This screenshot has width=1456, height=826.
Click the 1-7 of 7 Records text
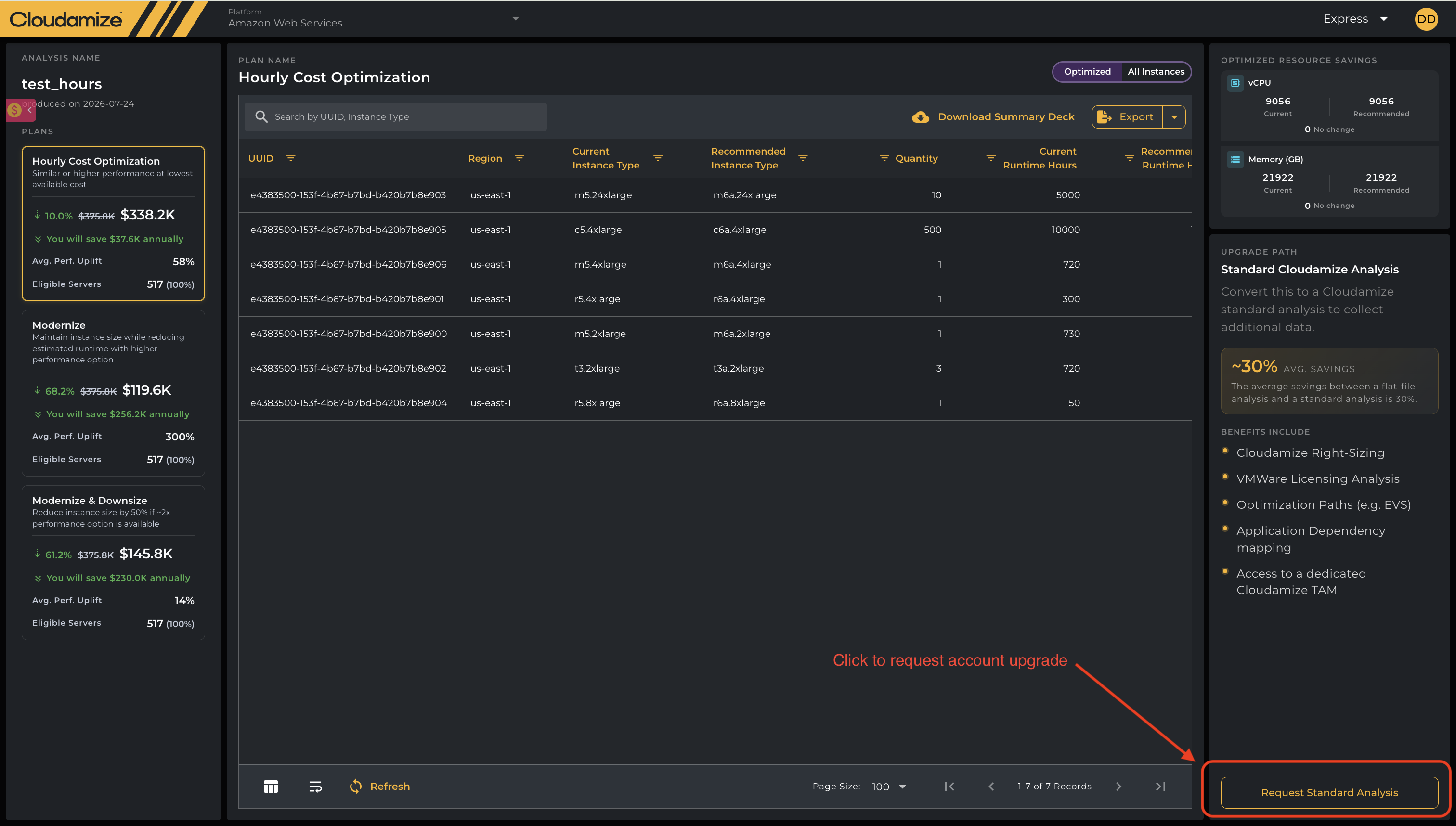pyautogui.click(x=1054, y=787)
